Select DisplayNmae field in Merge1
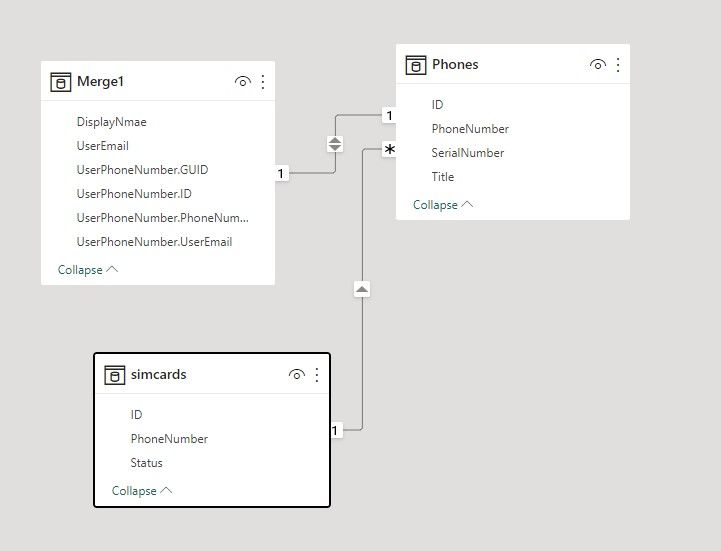 click(x=112, y=122)
